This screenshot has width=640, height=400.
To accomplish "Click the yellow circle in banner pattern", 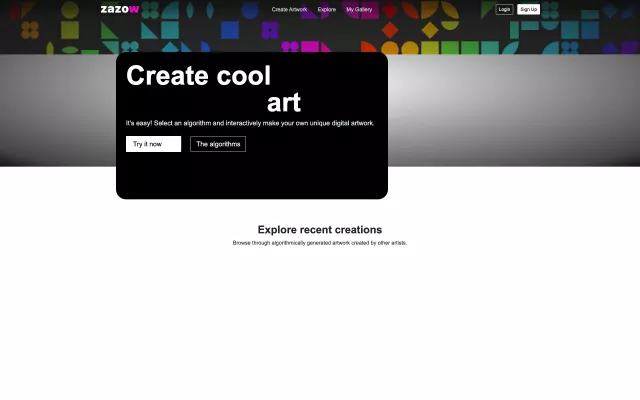I will click(69, 9).
